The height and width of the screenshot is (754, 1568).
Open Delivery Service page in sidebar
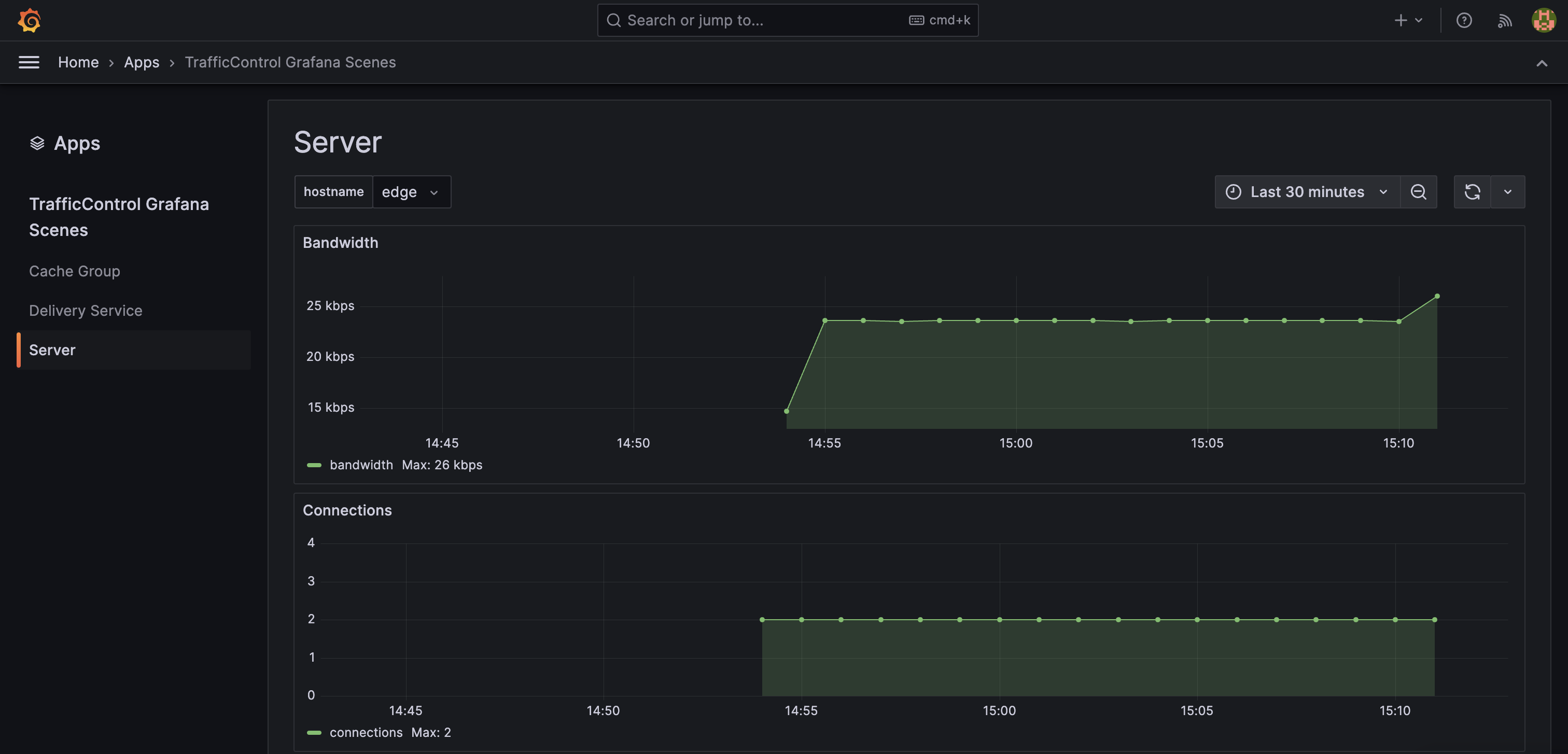pos(85,310)
